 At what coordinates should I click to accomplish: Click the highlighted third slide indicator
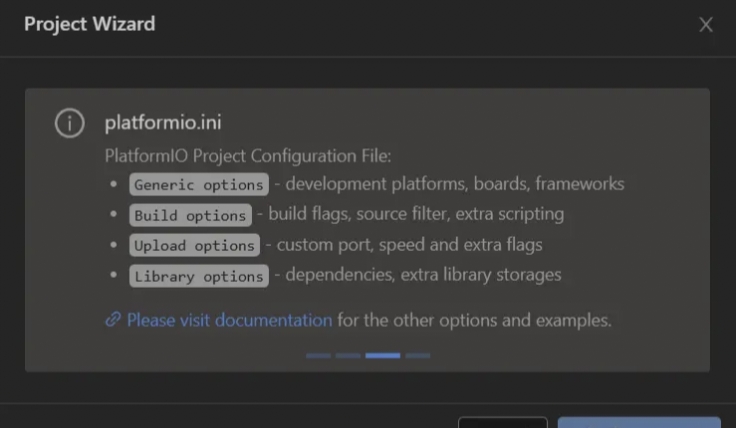(383, 356)
